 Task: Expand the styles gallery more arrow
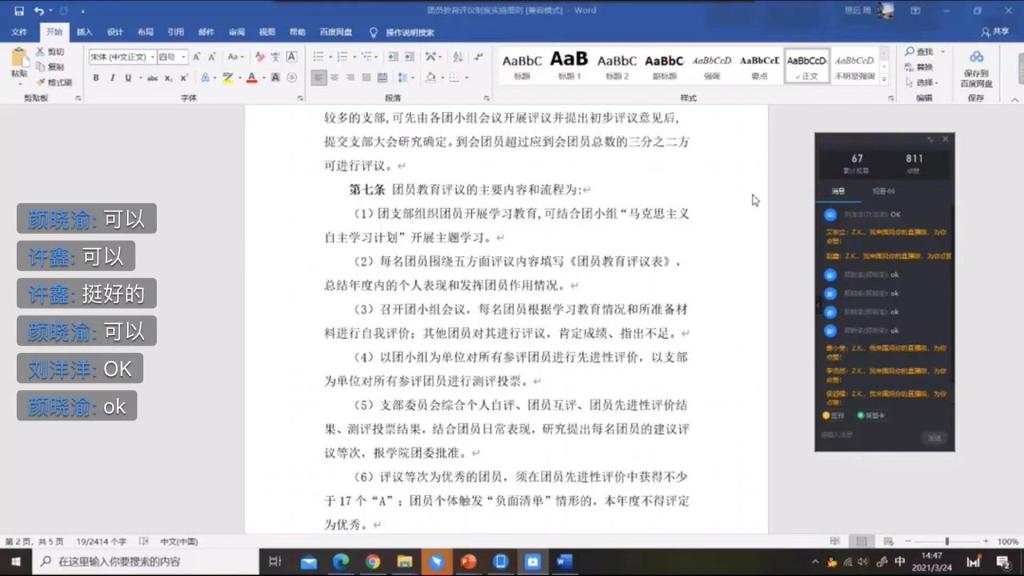point(884,79)
